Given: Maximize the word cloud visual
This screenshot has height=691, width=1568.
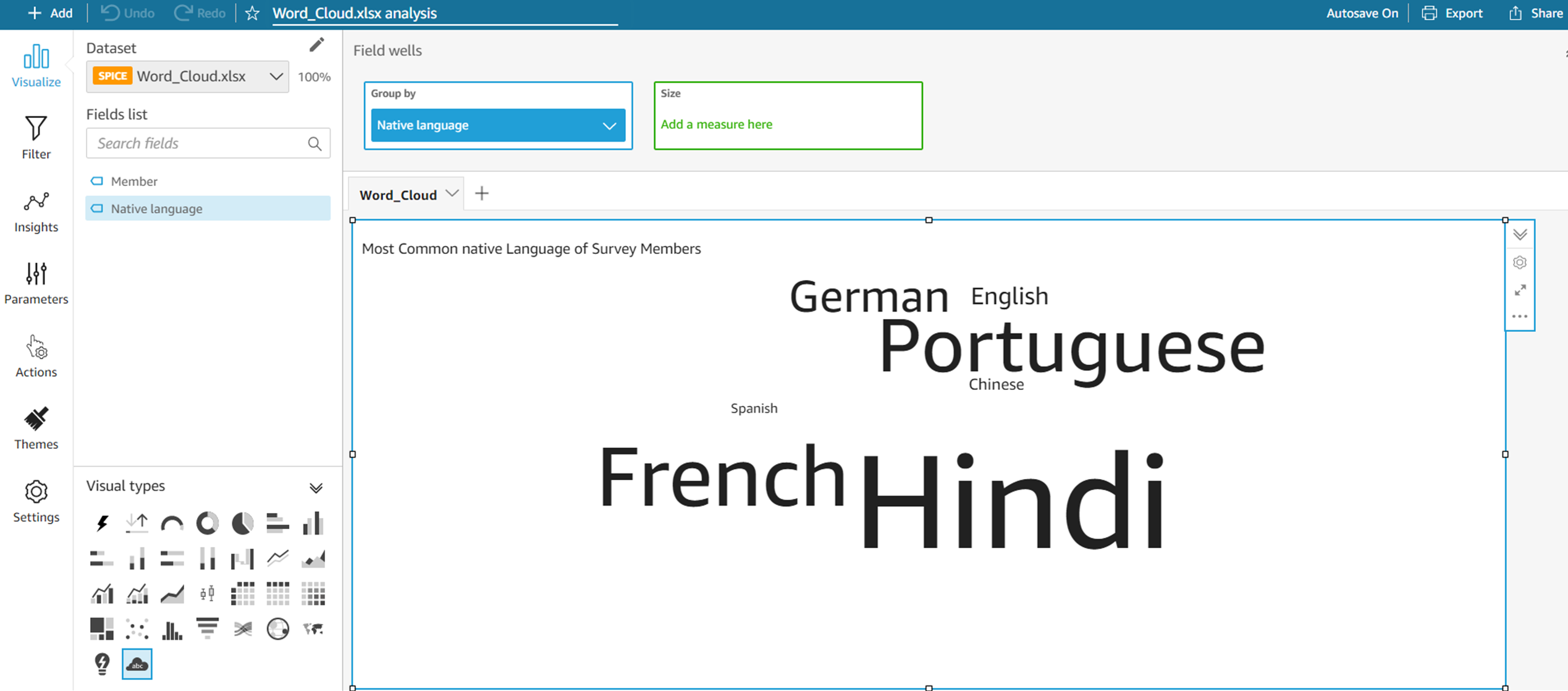Looking at the screenshot, I should click(x=1520, y=290).
